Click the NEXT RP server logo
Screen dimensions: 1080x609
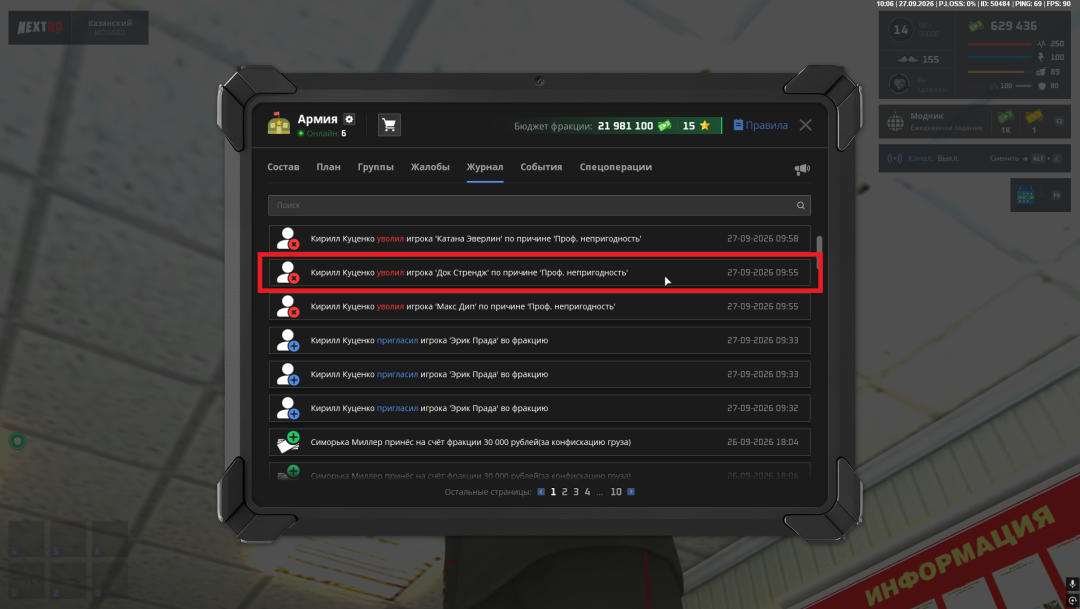[40, 28]
